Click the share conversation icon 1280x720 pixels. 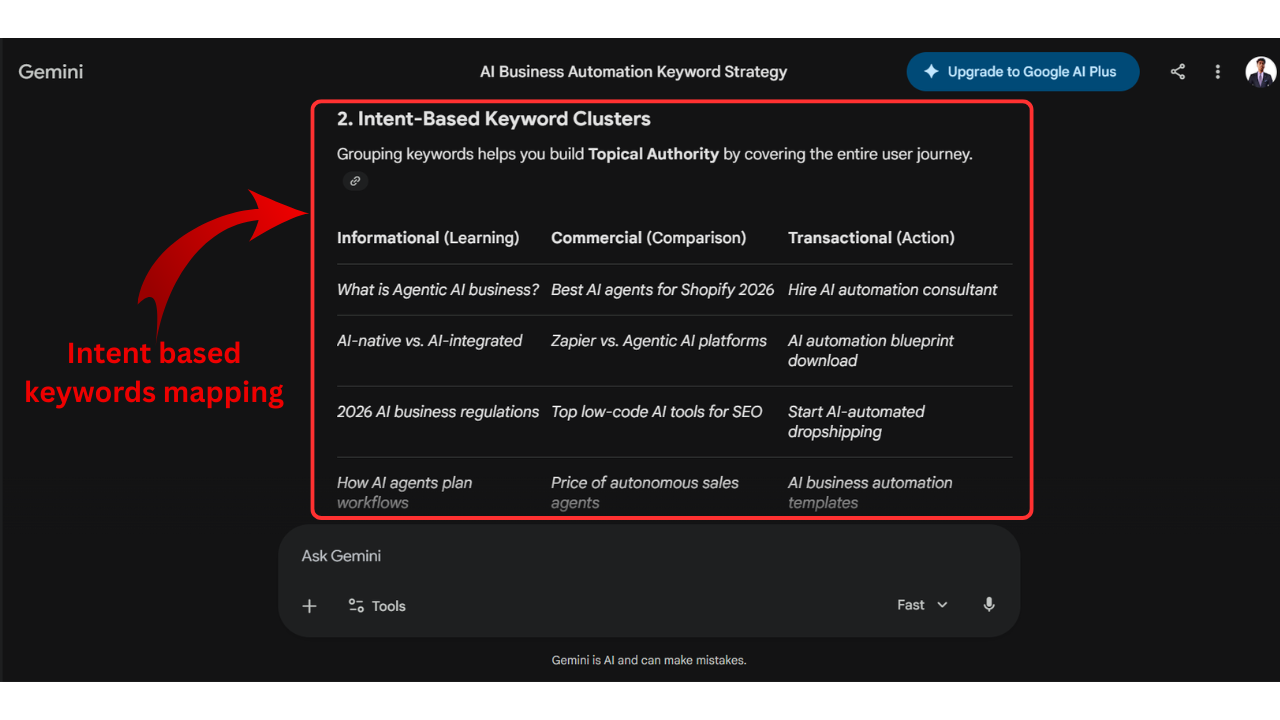coord(1178,72)
